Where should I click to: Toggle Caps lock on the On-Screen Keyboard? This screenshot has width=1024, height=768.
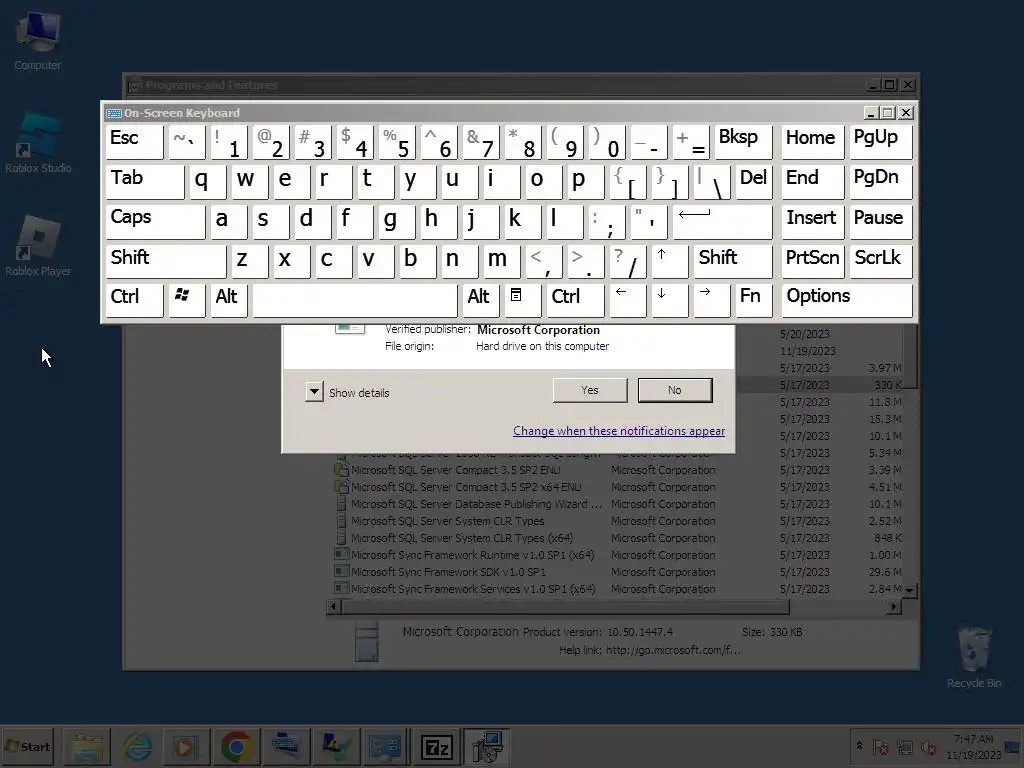(x=155, y=222)
